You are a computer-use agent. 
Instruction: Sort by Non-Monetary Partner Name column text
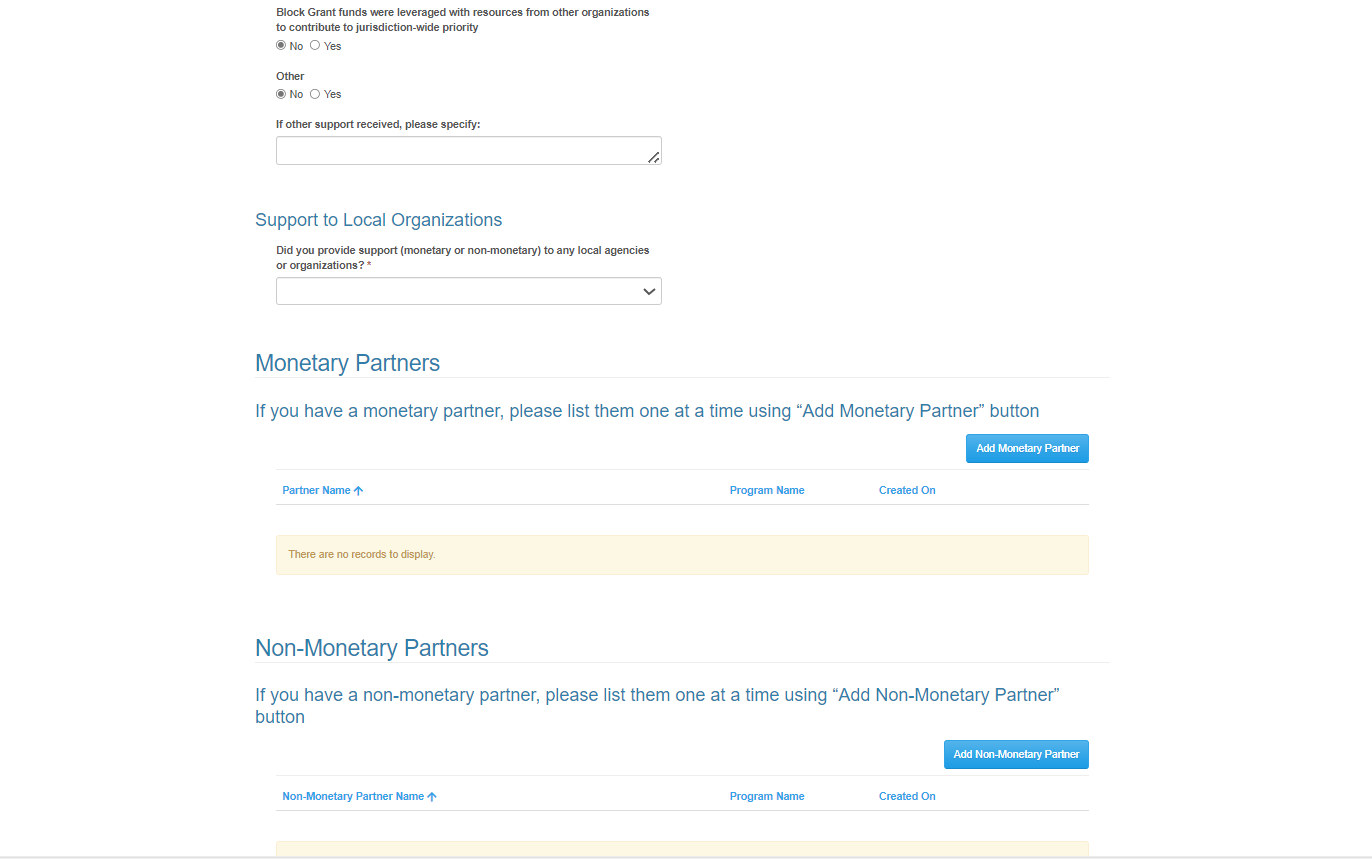(353, 797)
